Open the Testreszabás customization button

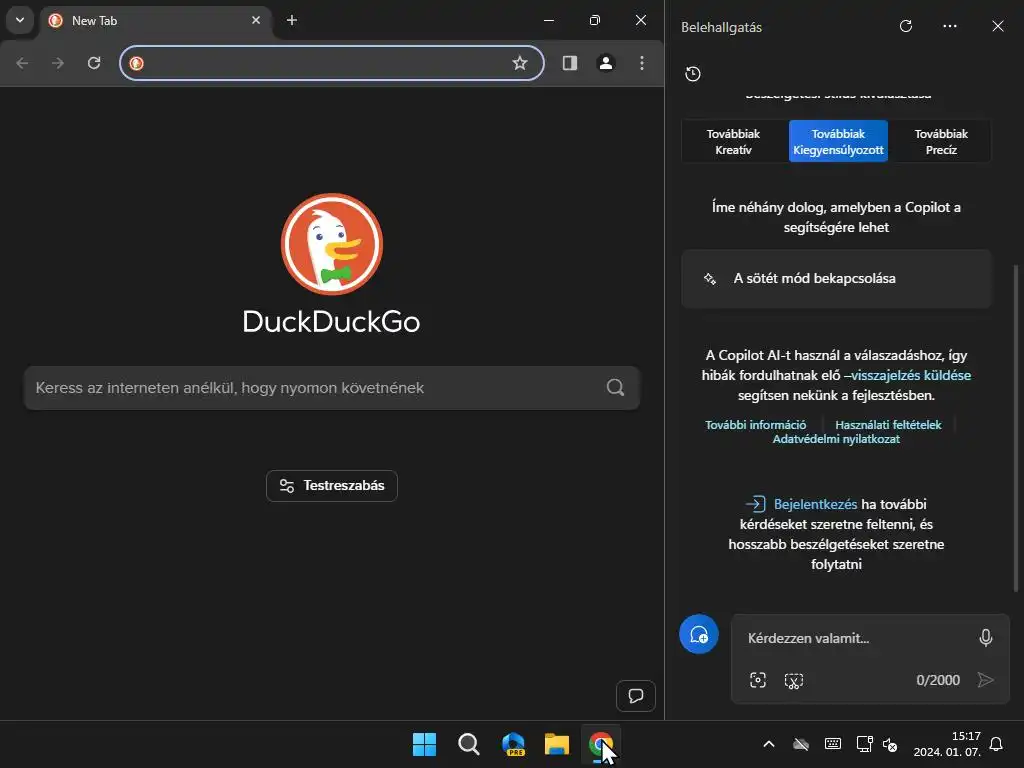(332, 486)
